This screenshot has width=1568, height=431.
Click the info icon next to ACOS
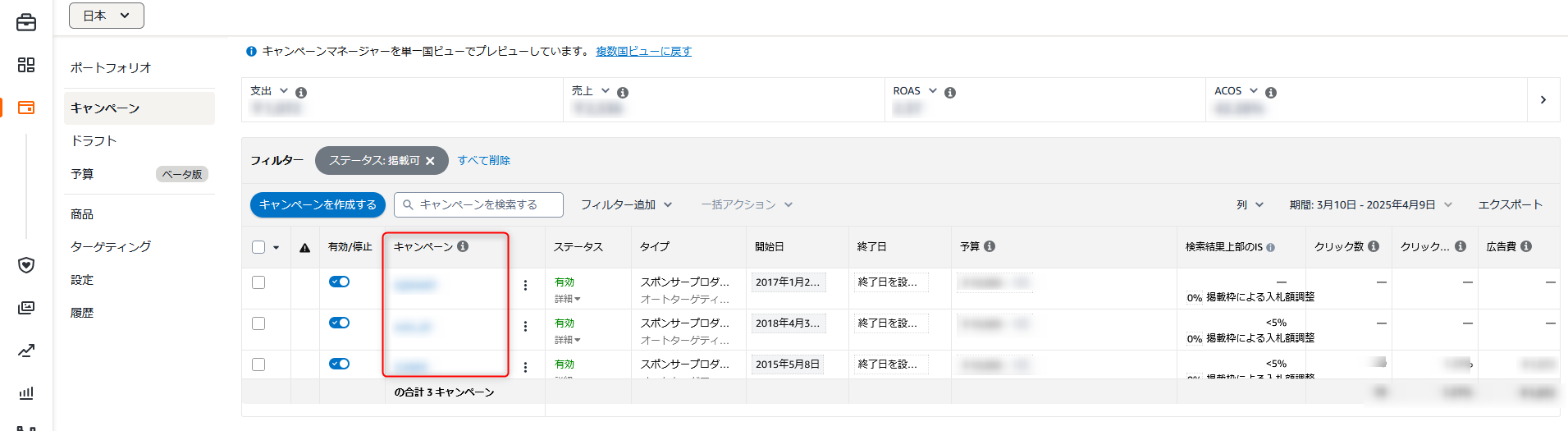[1271, 93]
